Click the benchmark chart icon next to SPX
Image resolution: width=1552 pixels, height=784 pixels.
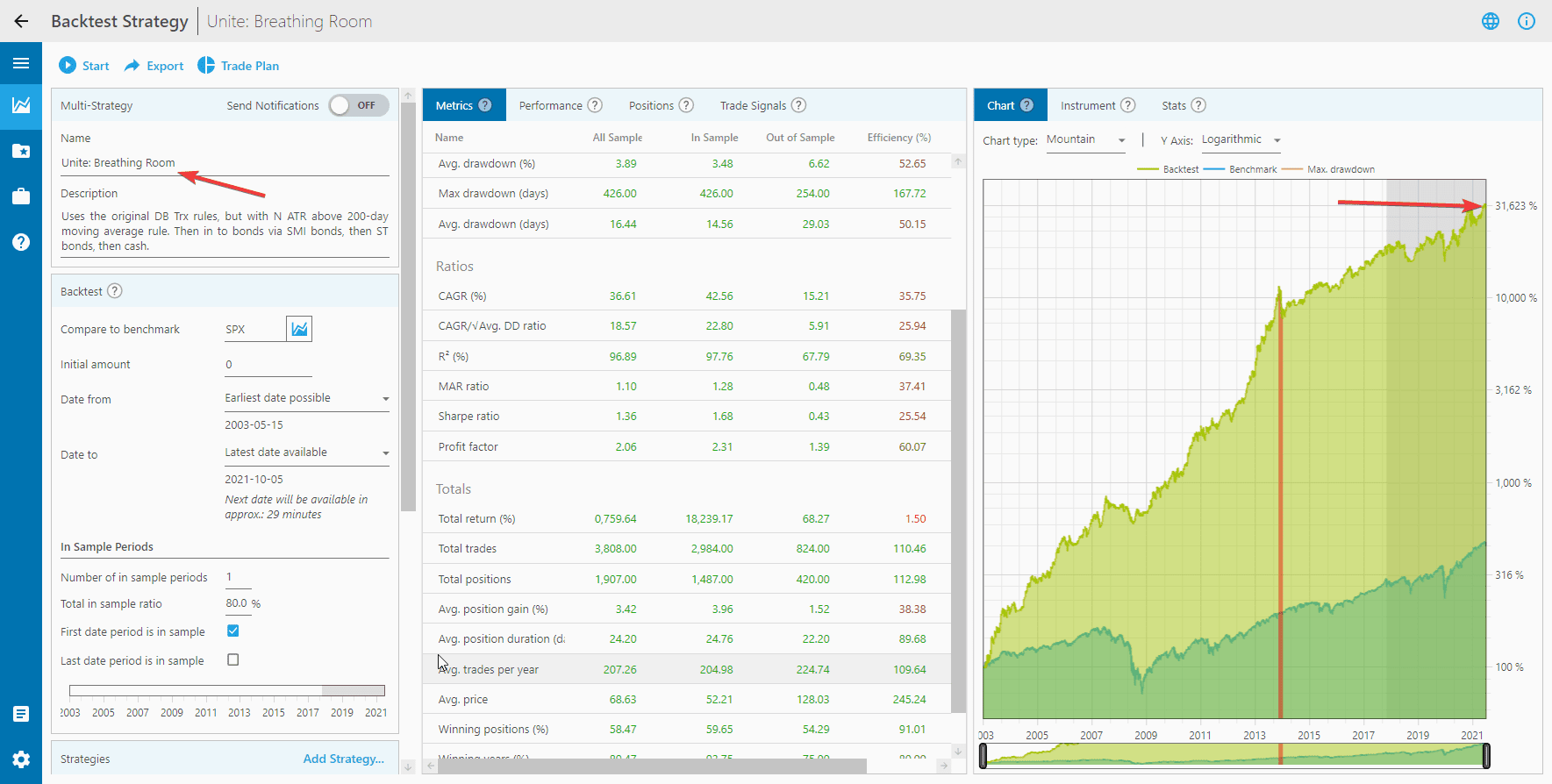pyautogui.click(x=299, y=329)
